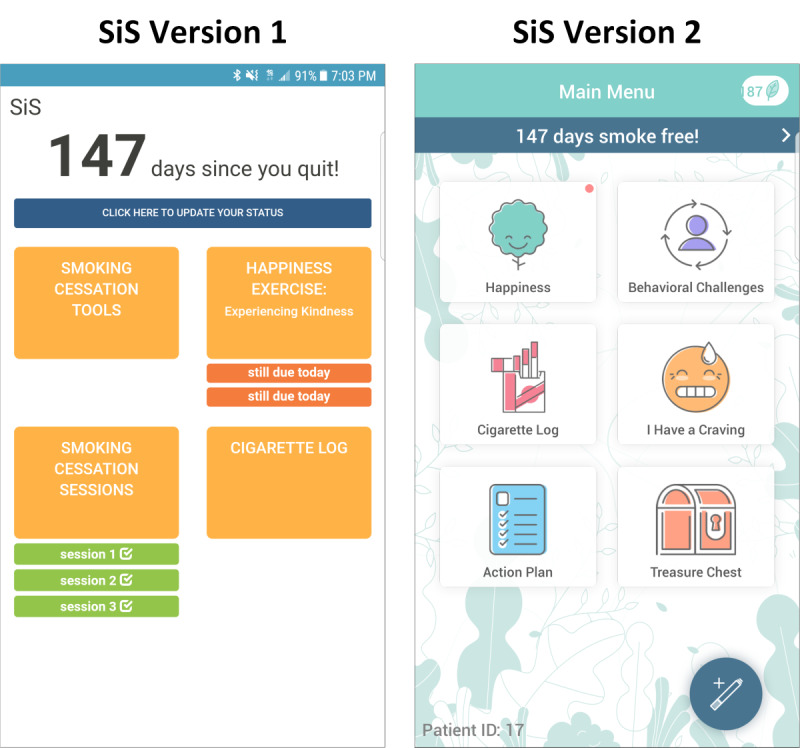The image size is (800, 748).
Task: Open completed session 2 button
Action: coord(96,580)
